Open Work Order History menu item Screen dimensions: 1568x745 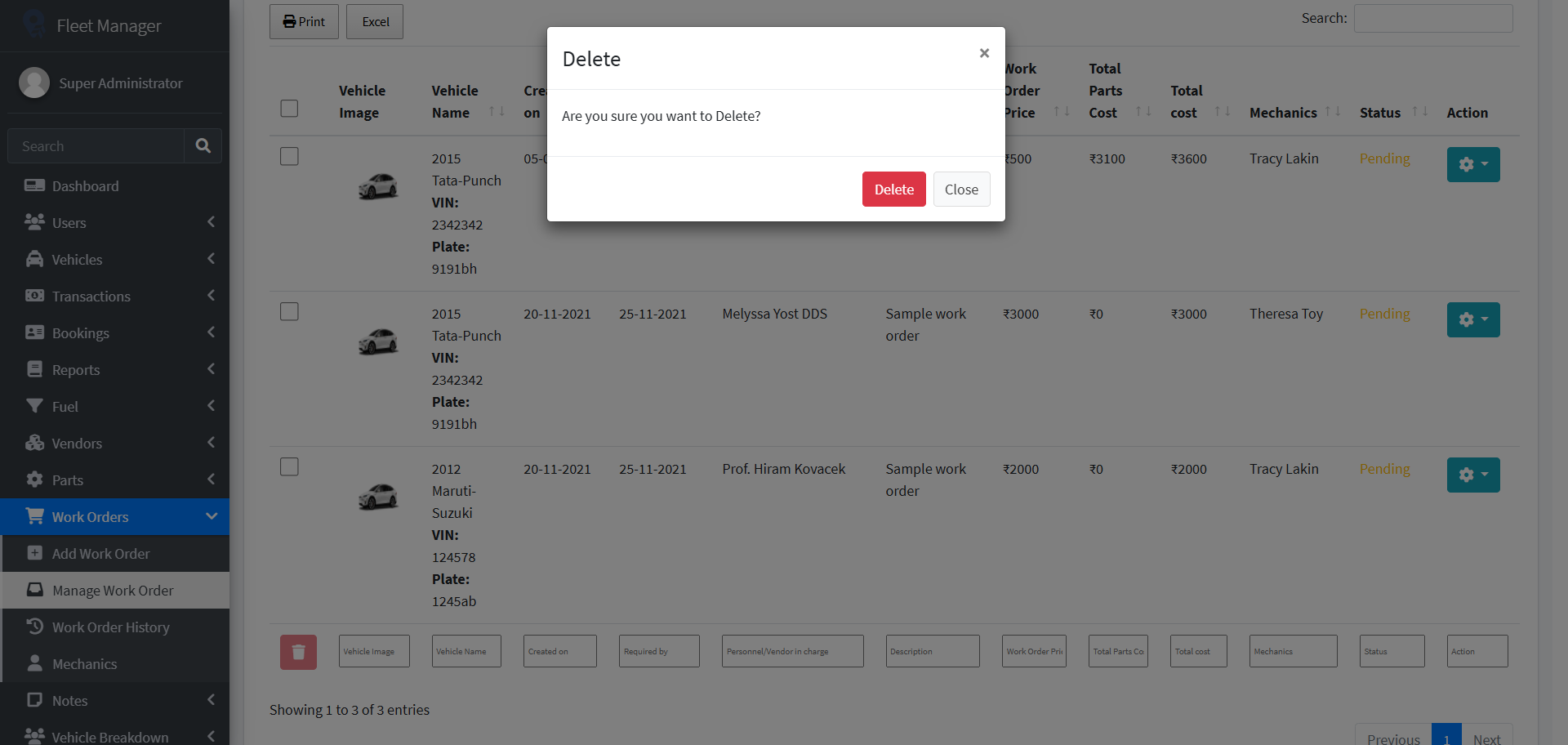pyautogui.click(x=110, y=627)
